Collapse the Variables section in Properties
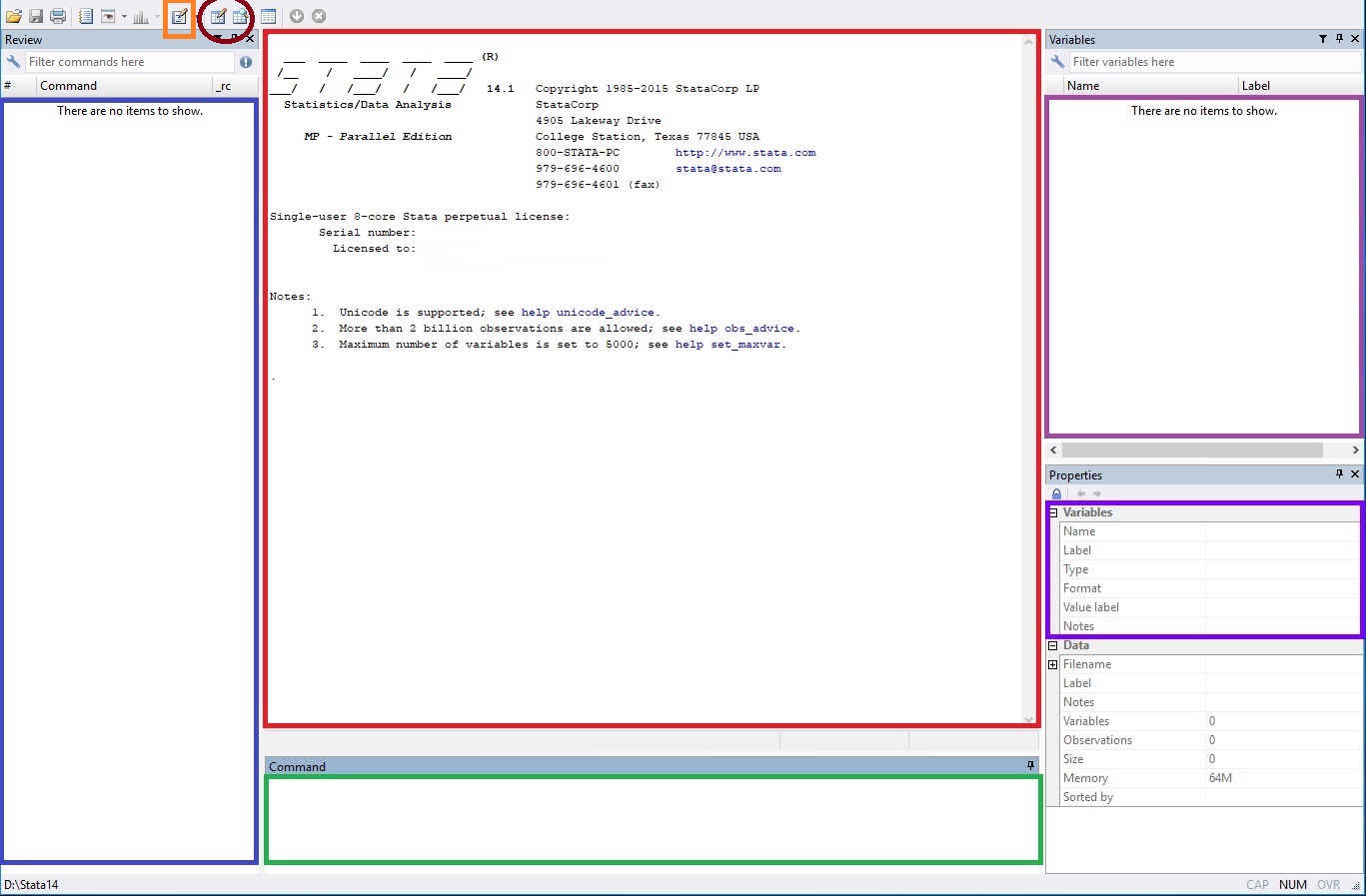 (1053, 512)
